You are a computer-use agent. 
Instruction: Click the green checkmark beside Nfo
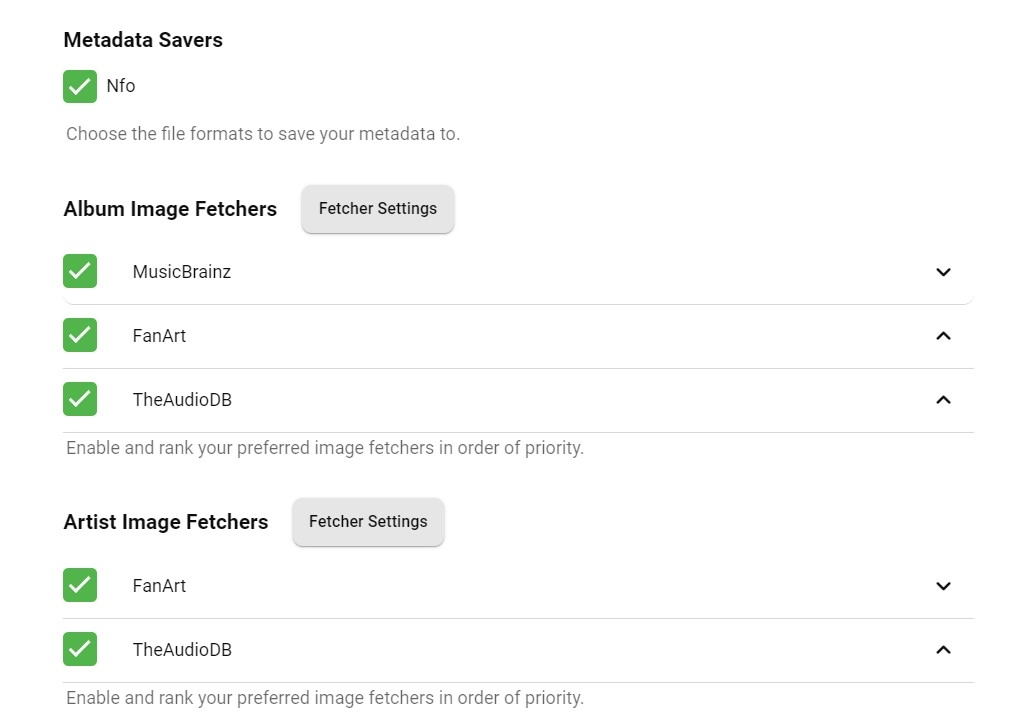80,86
